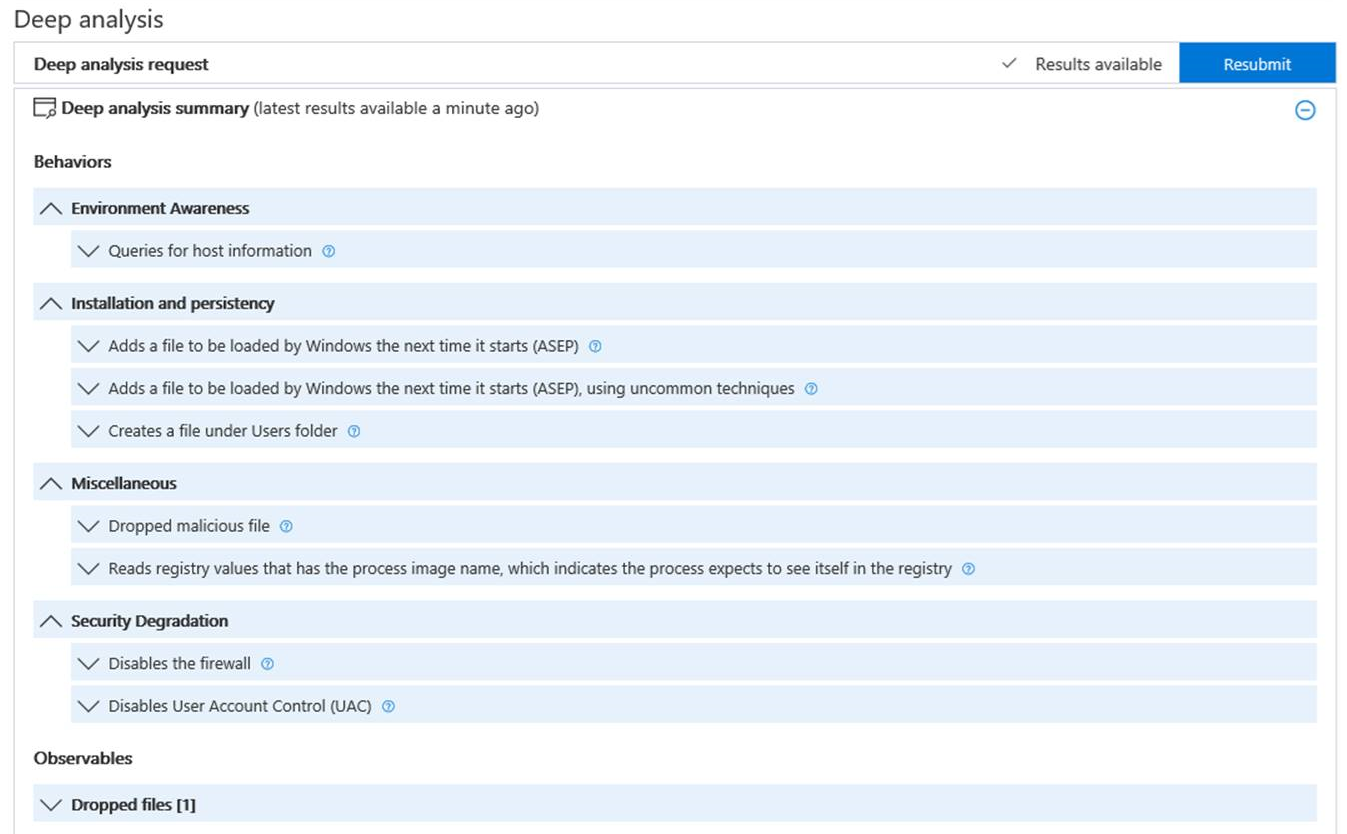Collapse the Environment Awareness section
Viewport: 1347px width, 834px height.
50,208
